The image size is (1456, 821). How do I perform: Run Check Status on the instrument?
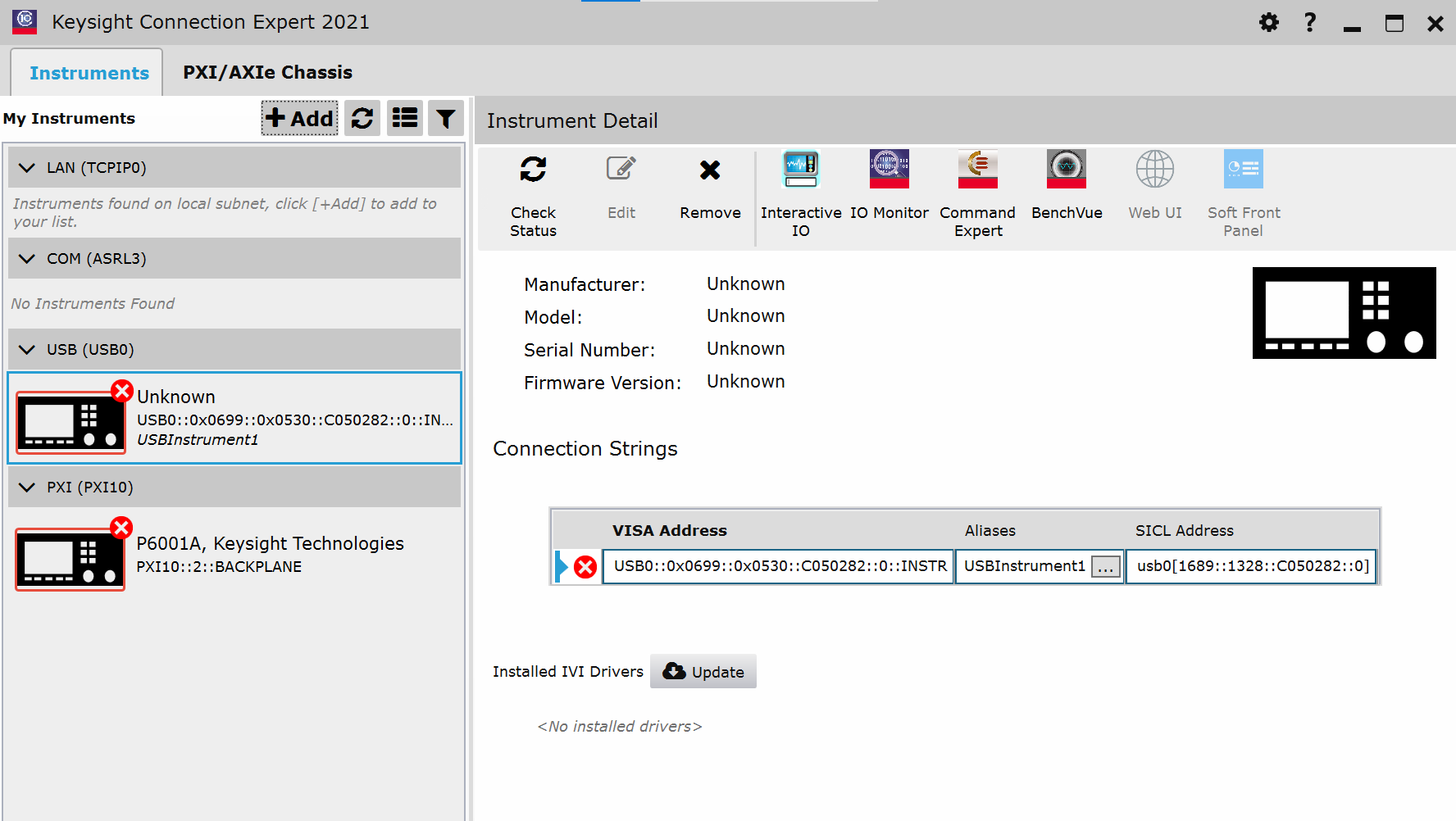click(x=533, y=197)
